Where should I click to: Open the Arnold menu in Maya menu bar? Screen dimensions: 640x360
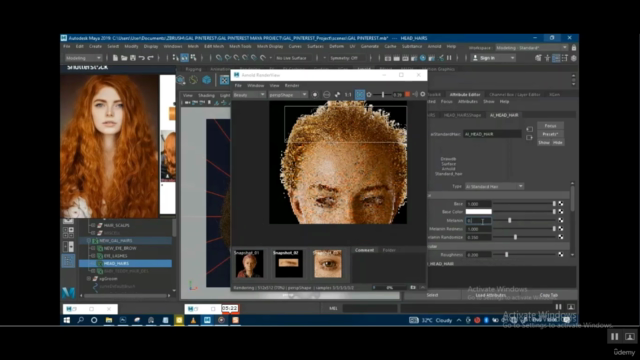click(434, 47)
